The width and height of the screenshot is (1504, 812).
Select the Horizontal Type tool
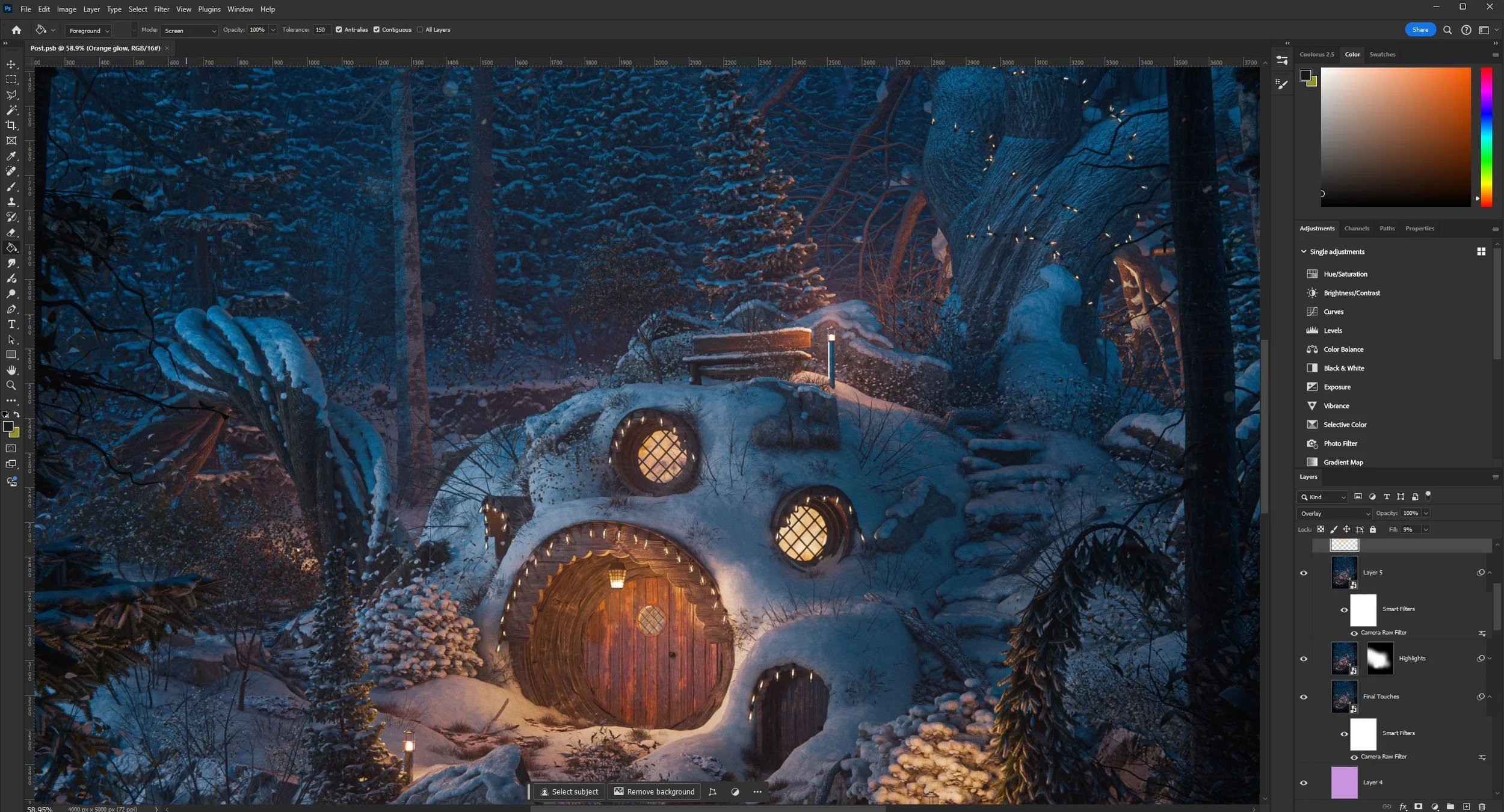pyautogui.click(x=11, y=324)
